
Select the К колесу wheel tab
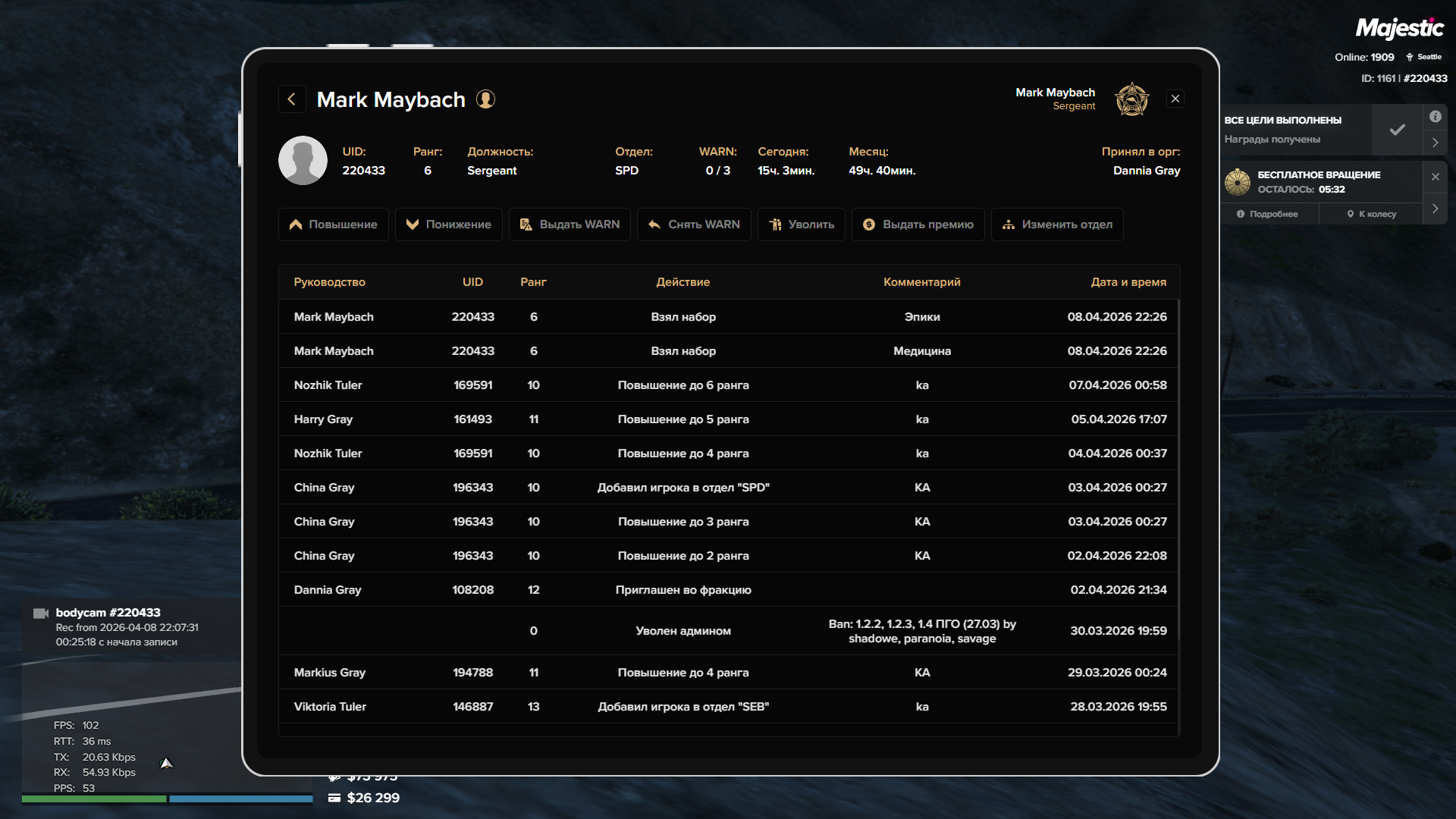tap(1371, 215)
